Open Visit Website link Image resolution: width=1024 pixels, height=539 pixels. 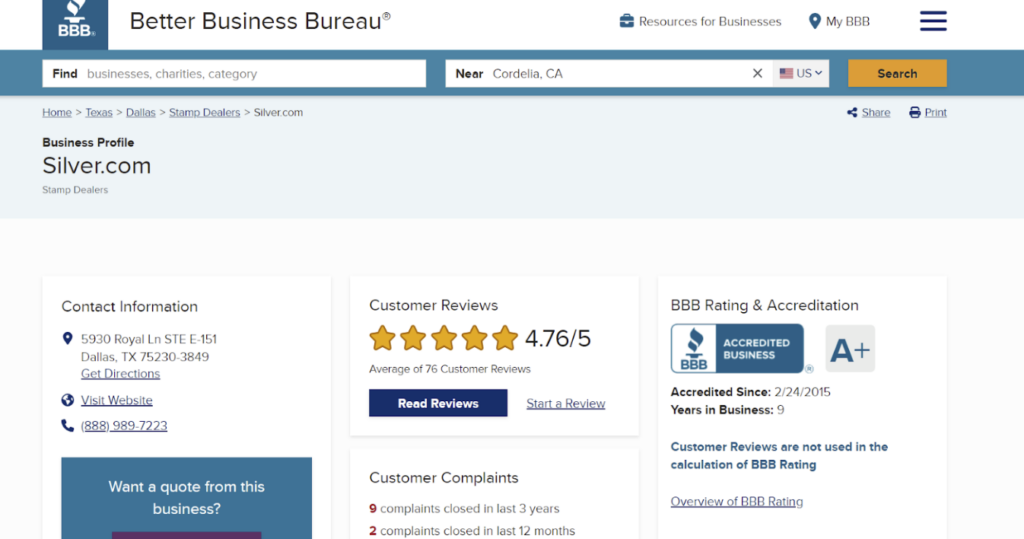point(116,400)
